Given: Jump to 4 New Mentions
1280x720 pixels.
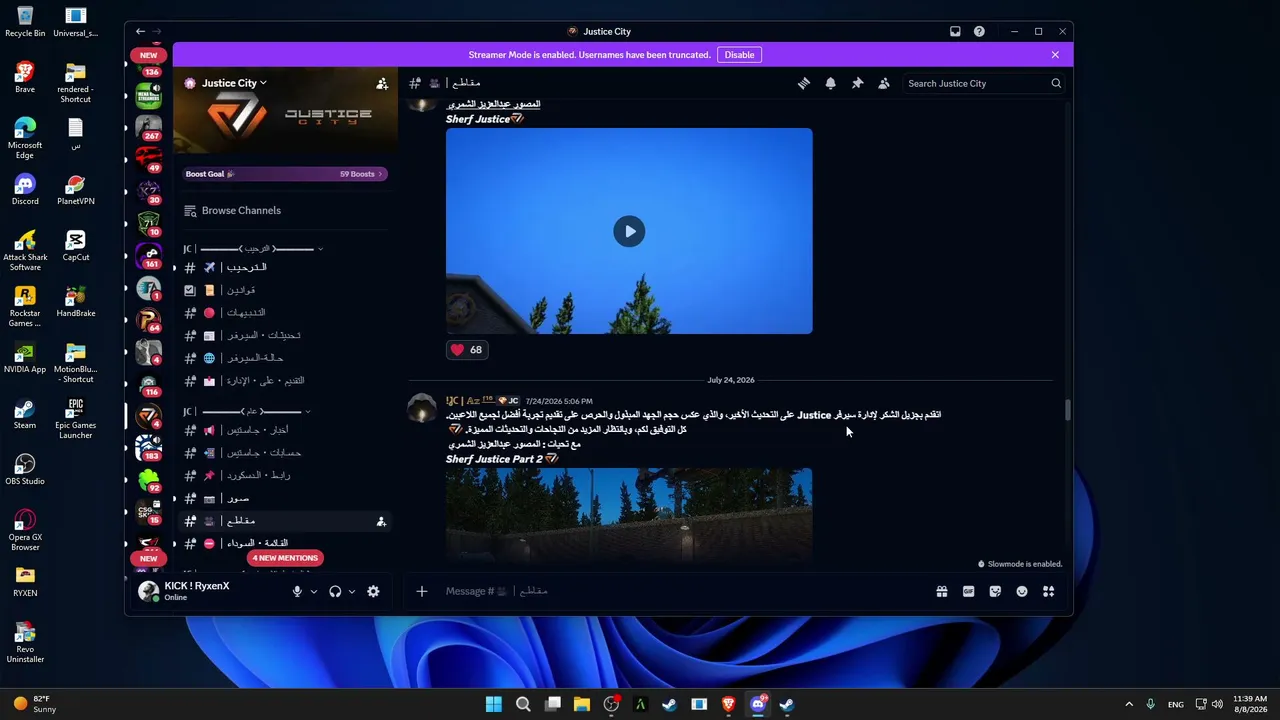Looking at the screenshot, I should 285,558.
